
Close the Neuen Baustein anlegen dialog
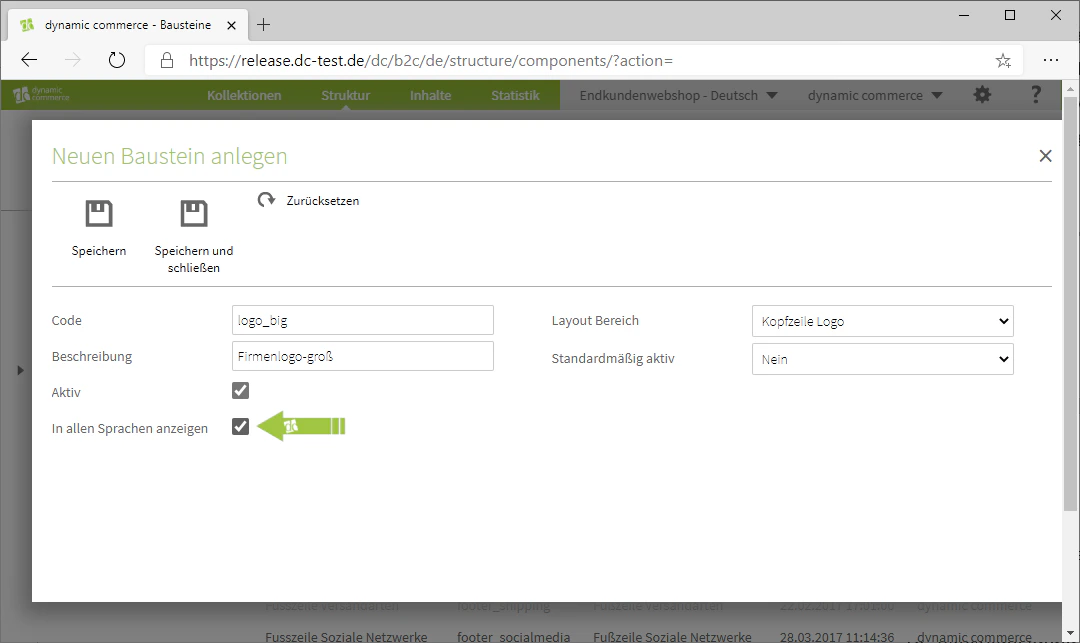[1045, 156]
